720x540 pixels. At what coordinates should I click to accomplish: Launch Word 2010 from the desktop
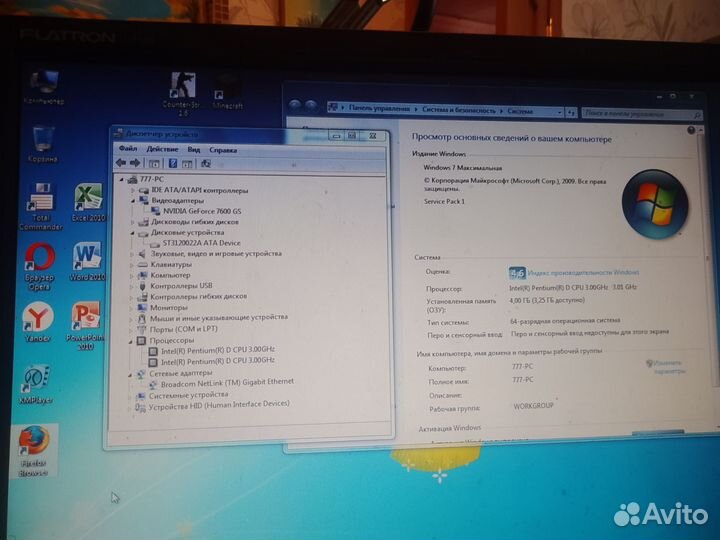click(x=87, y=258)
